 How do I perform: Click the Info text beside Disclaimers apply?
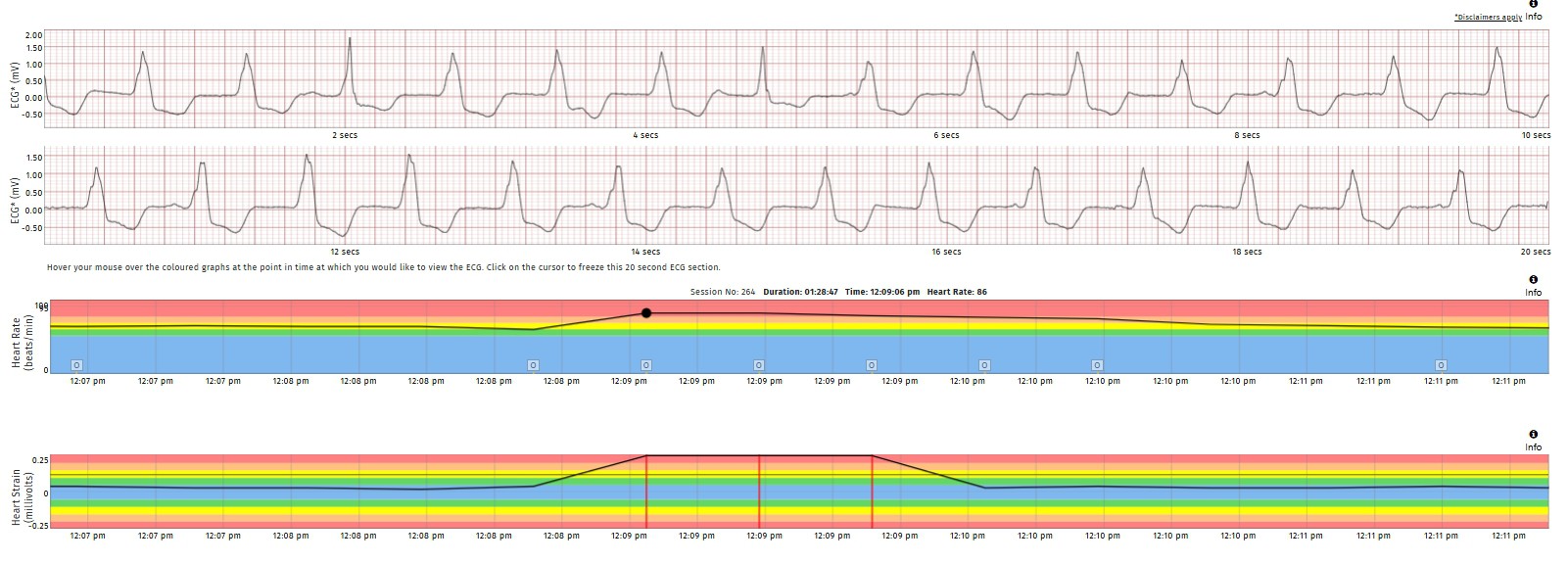(x=1534, y=17)
